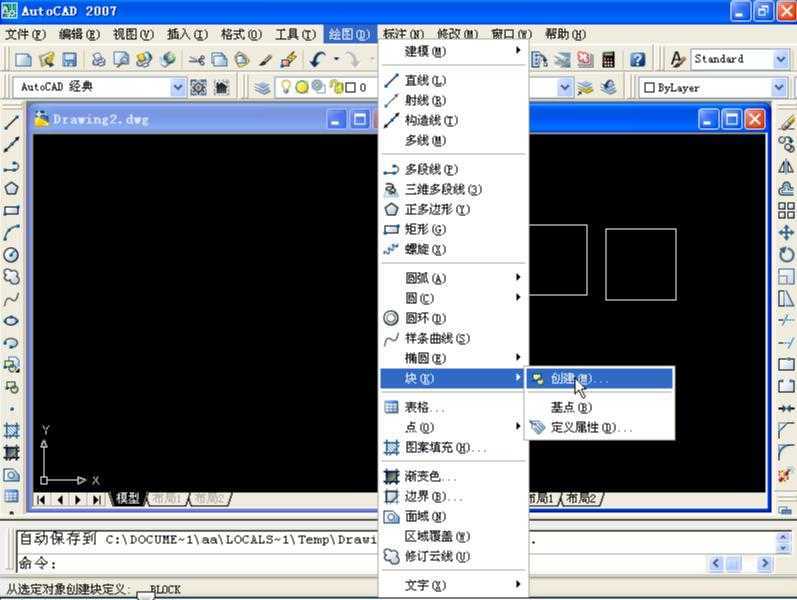Select 直线 from the draw menu
797x600 pixels.
pyautogui.click(x=453, y=80)
